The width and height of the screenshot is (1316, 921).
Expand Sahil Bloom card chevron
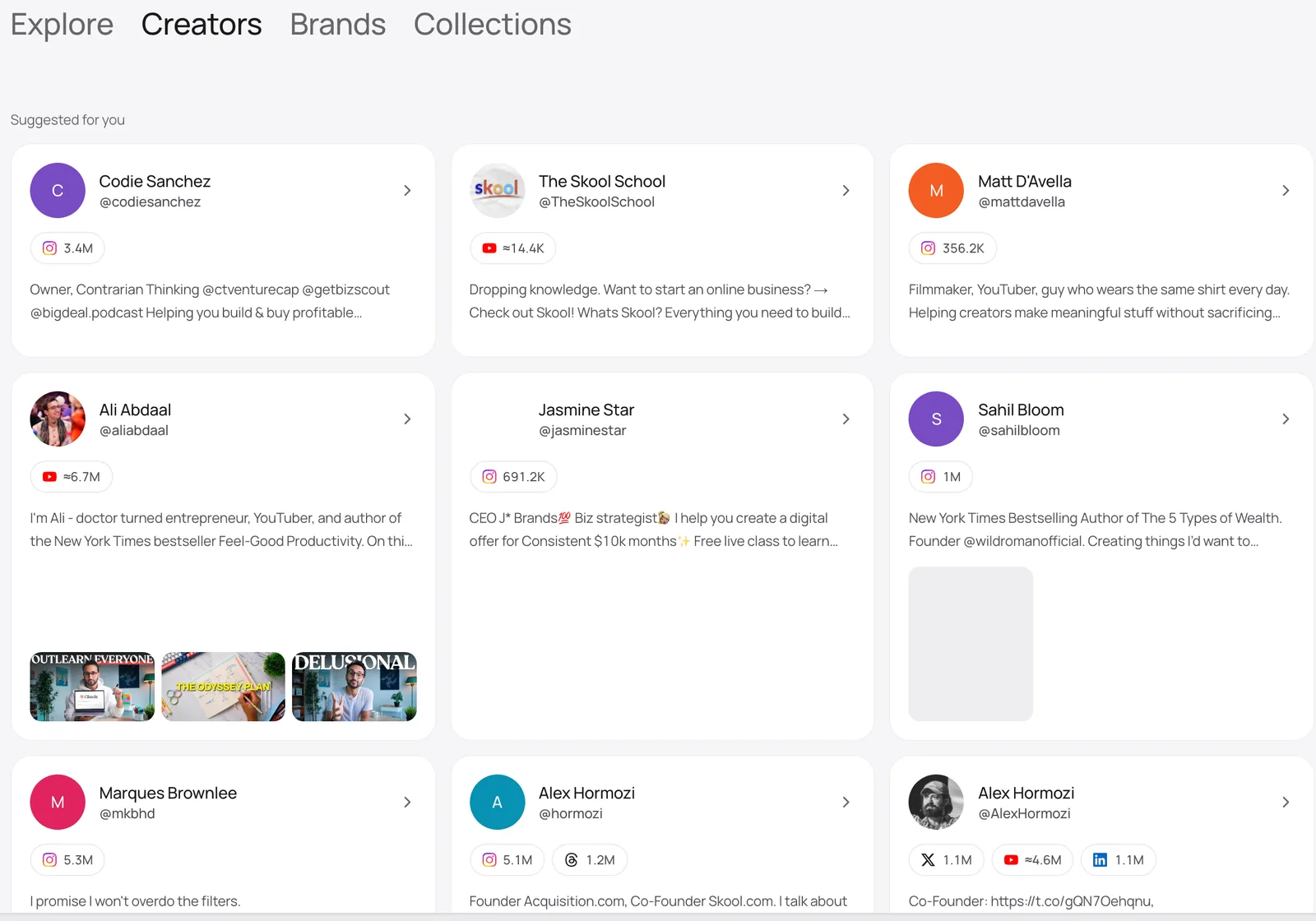[1286, 419]
